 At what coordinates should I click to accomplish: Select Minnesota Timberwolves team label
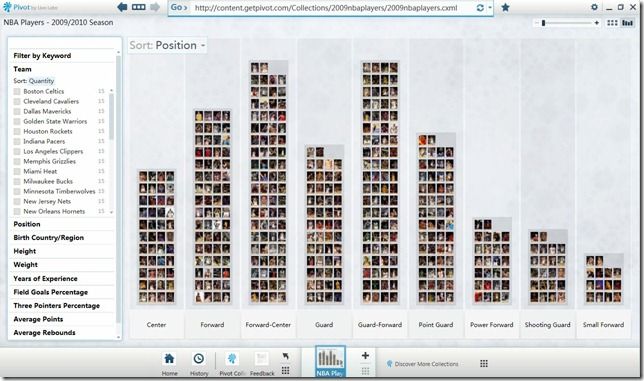point(59,191)
